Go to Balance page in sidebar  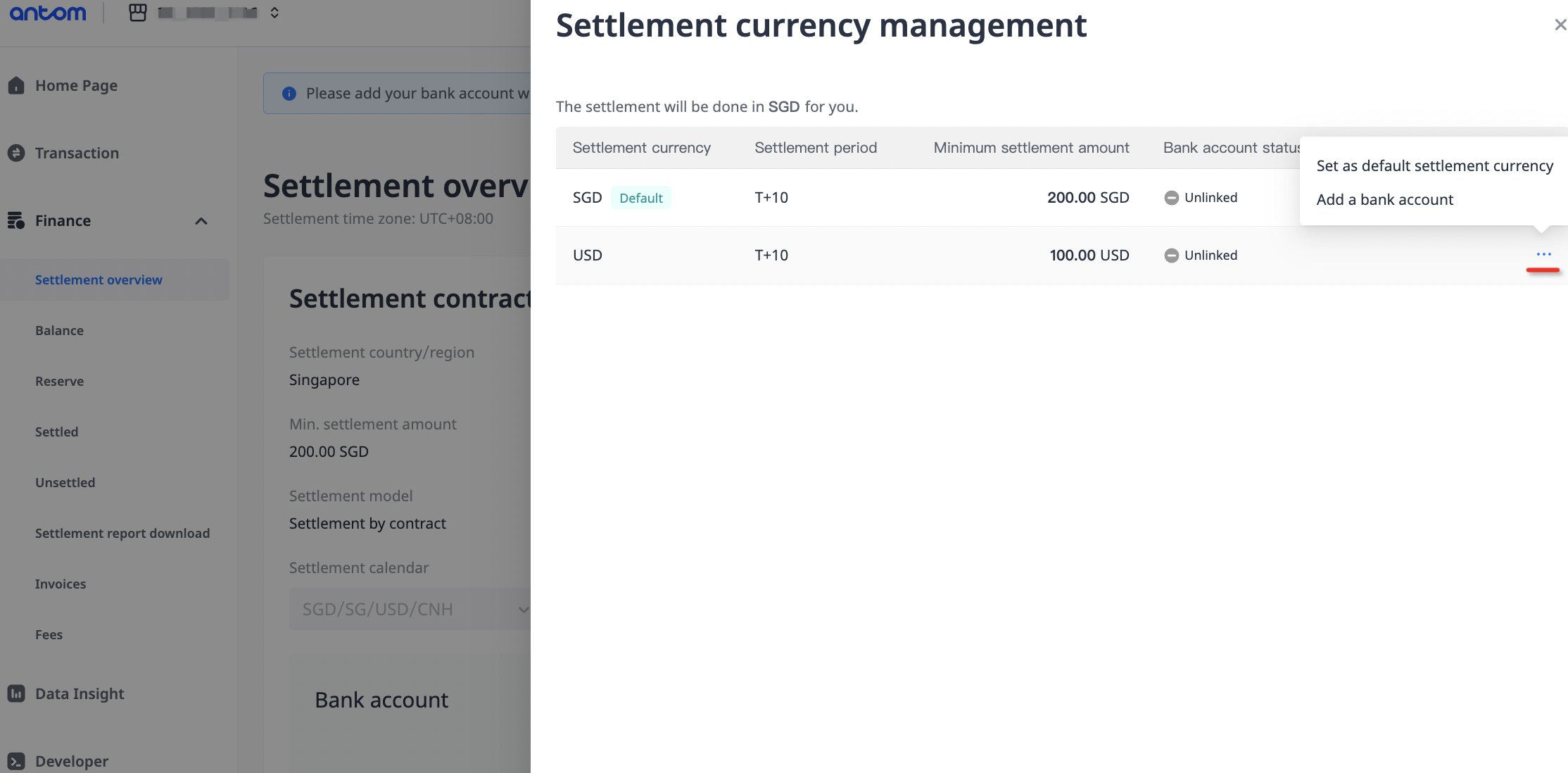click(x=59, y=330)
